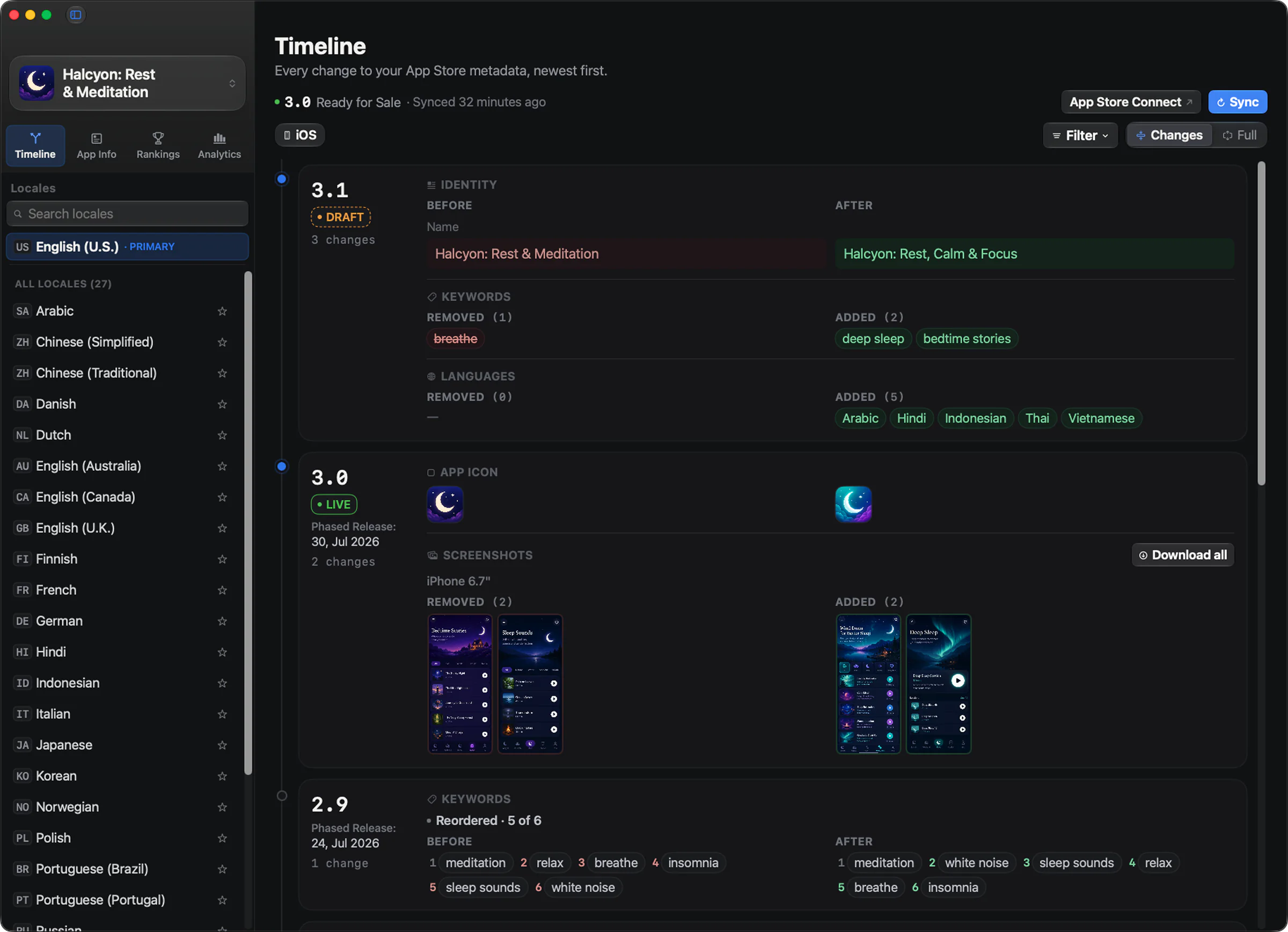Click the Italian locale star icon

[x=222, y=715]
